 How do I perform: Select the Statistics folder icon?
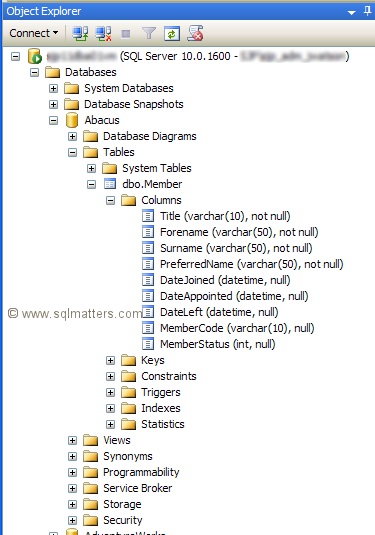[x=129, y=425]
